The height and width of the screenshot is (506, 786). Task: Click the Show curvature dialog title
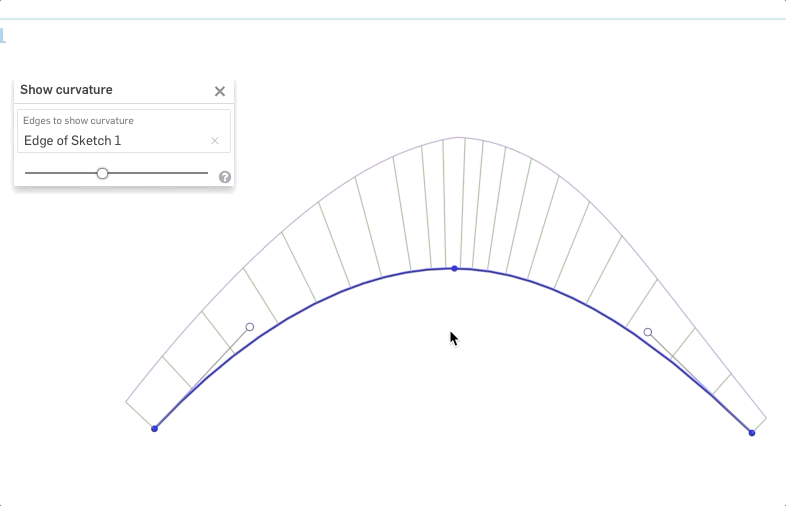pyautogui.click(x=66, y=90)
